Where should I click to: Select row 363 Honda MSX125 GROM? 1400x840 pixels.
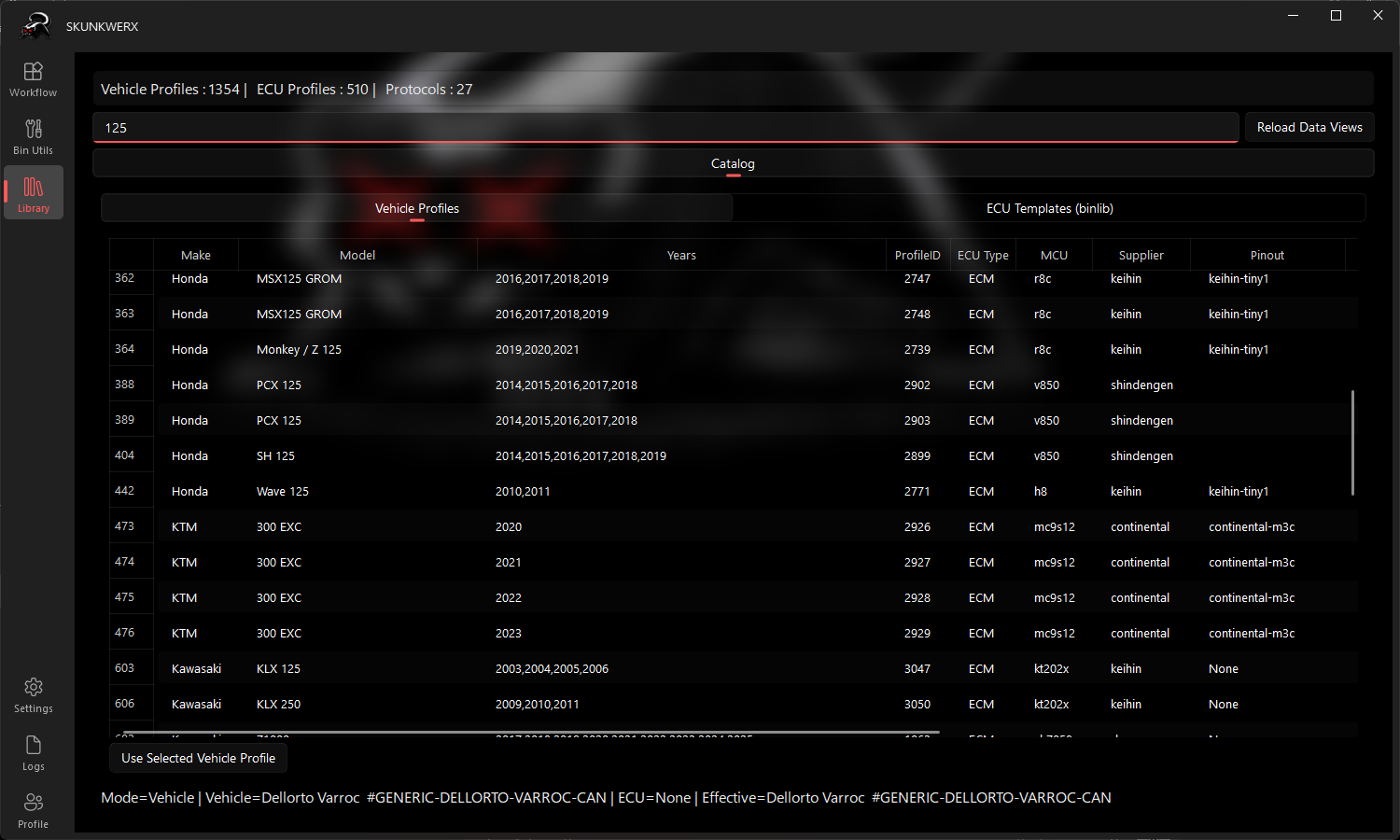(734, 315)
